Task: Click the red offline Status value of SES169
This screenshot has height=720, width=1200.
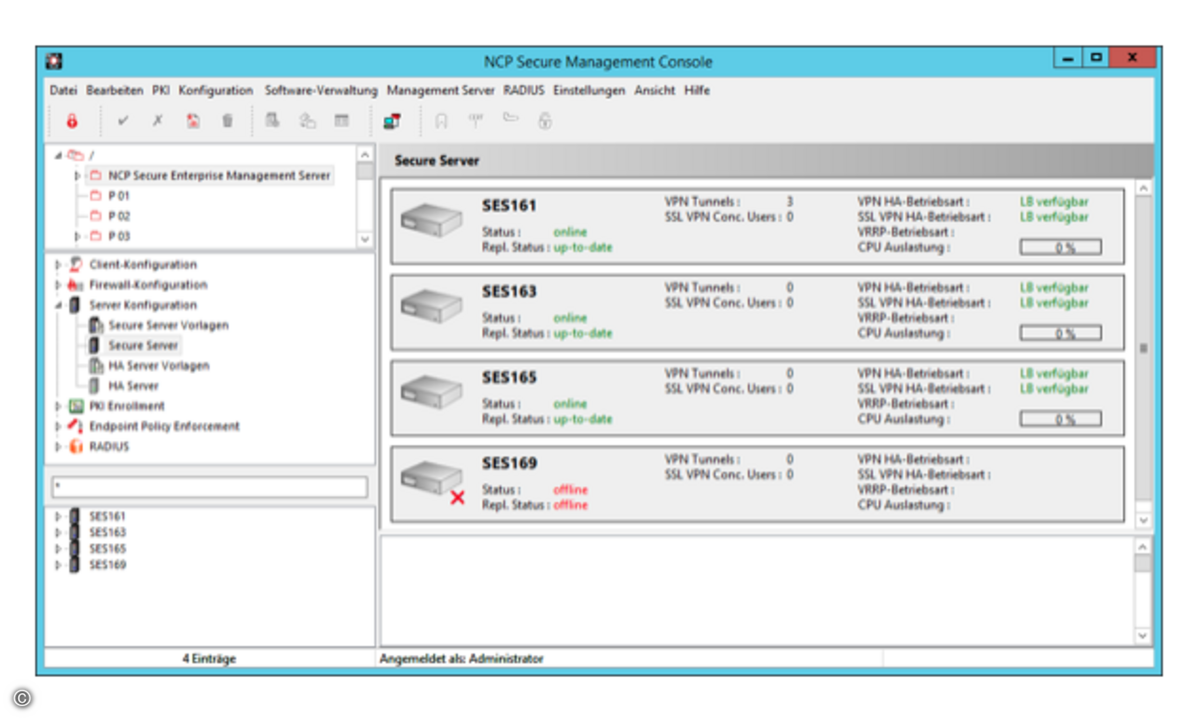Action: (571, 490)
